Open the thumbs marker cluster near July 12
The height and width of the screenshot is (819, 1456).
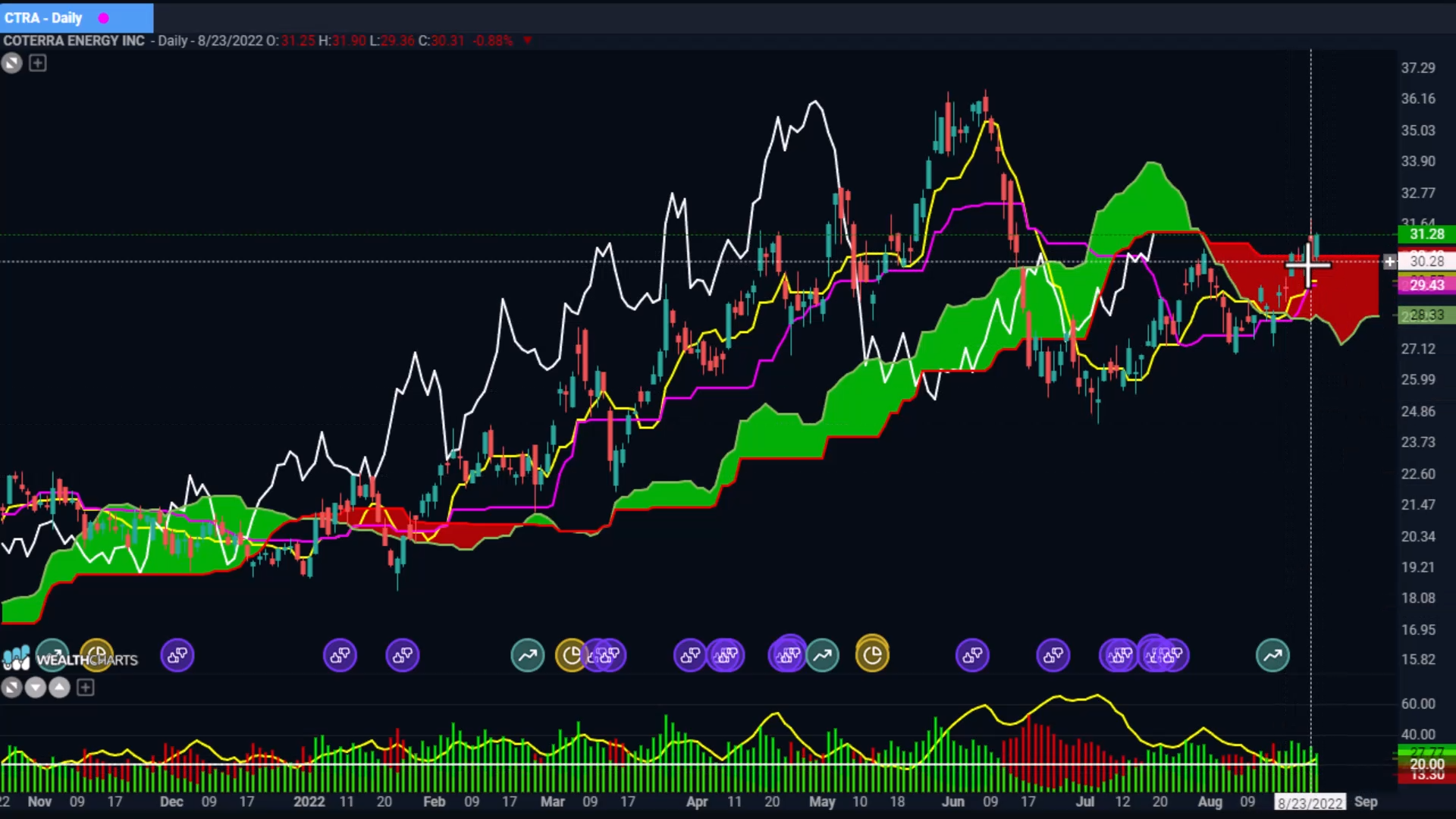pyautogui.click(x=1119, y=655)
